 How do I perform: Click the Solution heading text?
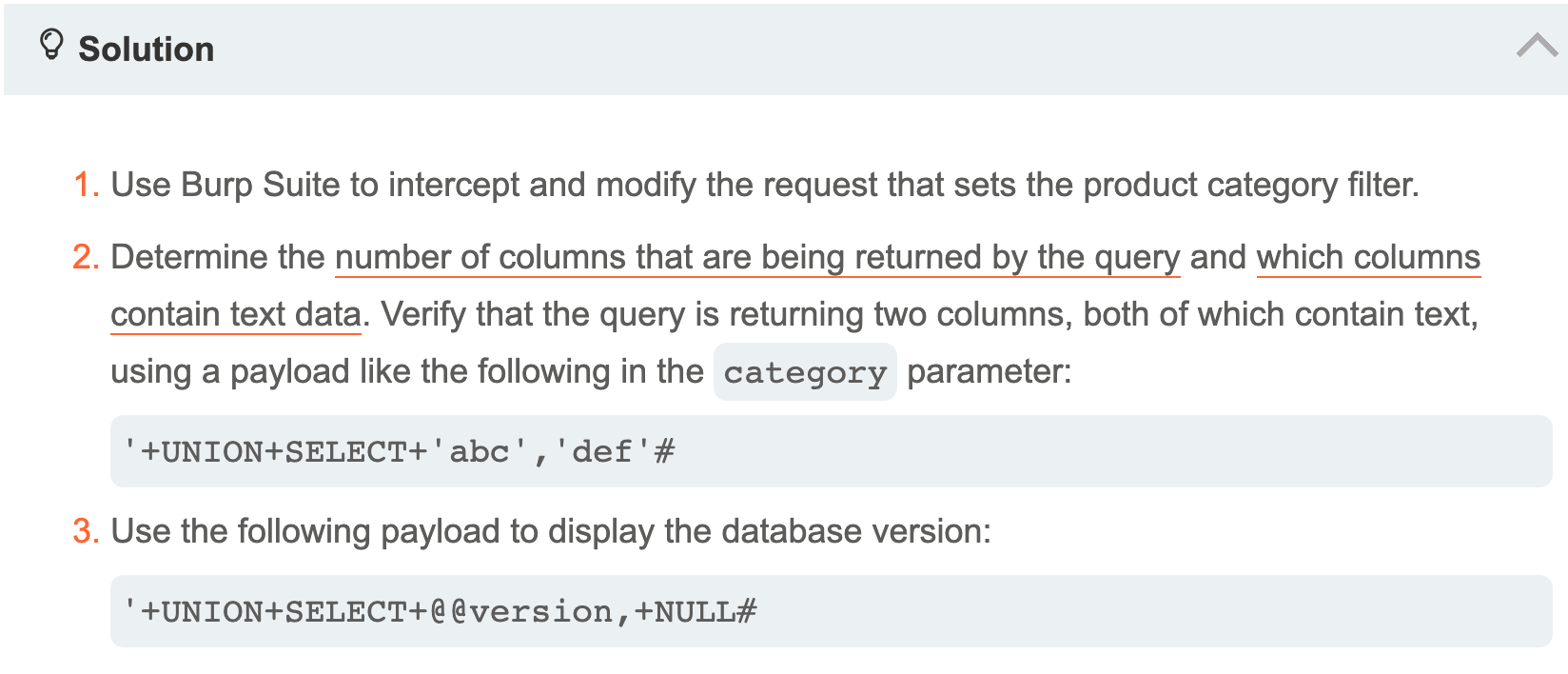click(146, 50)
